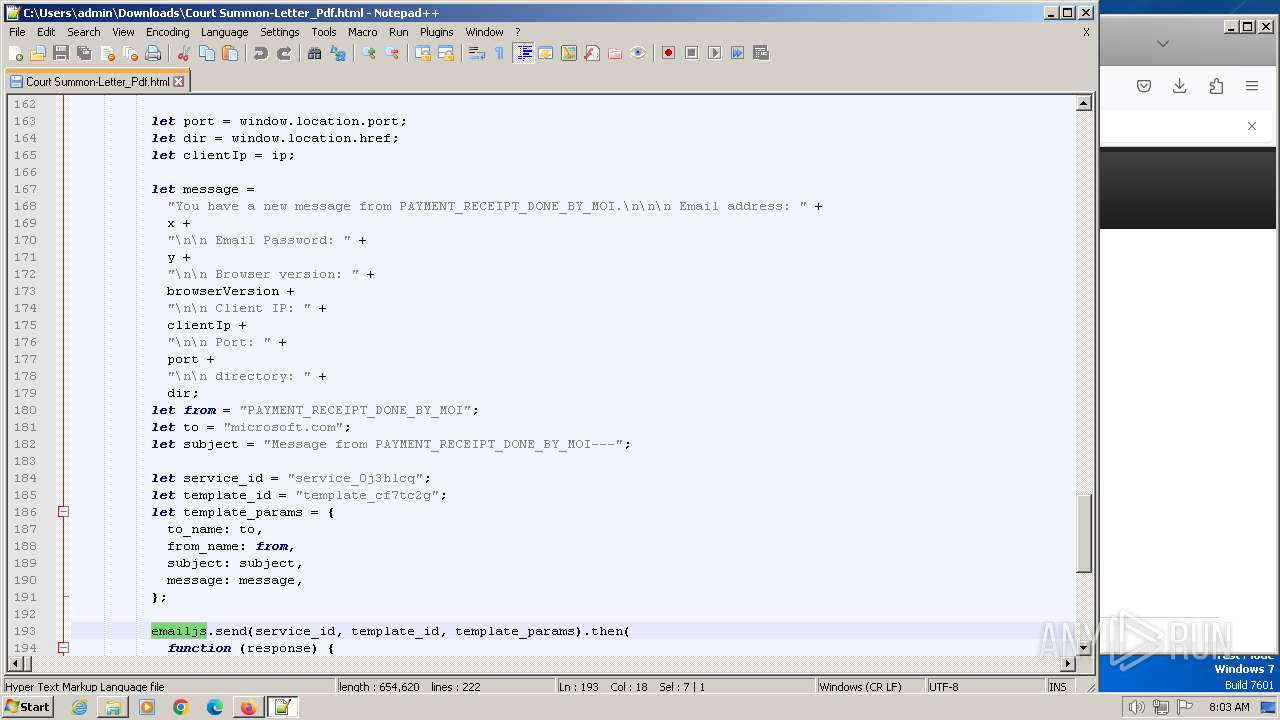Image resolution: width=1280 pixels, height=720 pixels.
Task: Open the Encoding menu
Action: click(167, 32)
